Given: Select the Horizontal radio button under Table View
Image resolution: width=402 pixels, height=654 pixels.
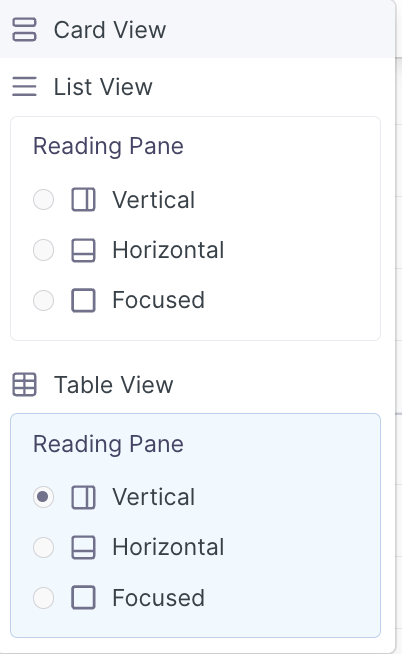Looking at the screenshot, I should coord(43,547).
